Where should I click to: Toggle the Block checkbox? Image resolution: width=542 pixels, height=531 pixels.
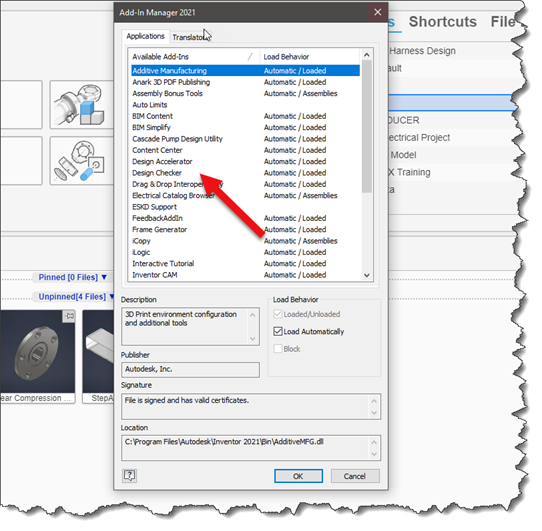278,349
